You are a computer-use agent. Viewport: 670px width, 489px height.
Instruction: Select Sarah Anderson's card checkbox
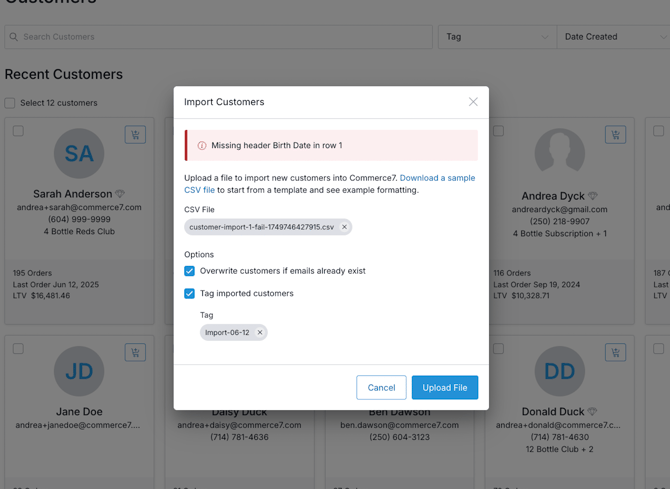click(x=18, y=131)
